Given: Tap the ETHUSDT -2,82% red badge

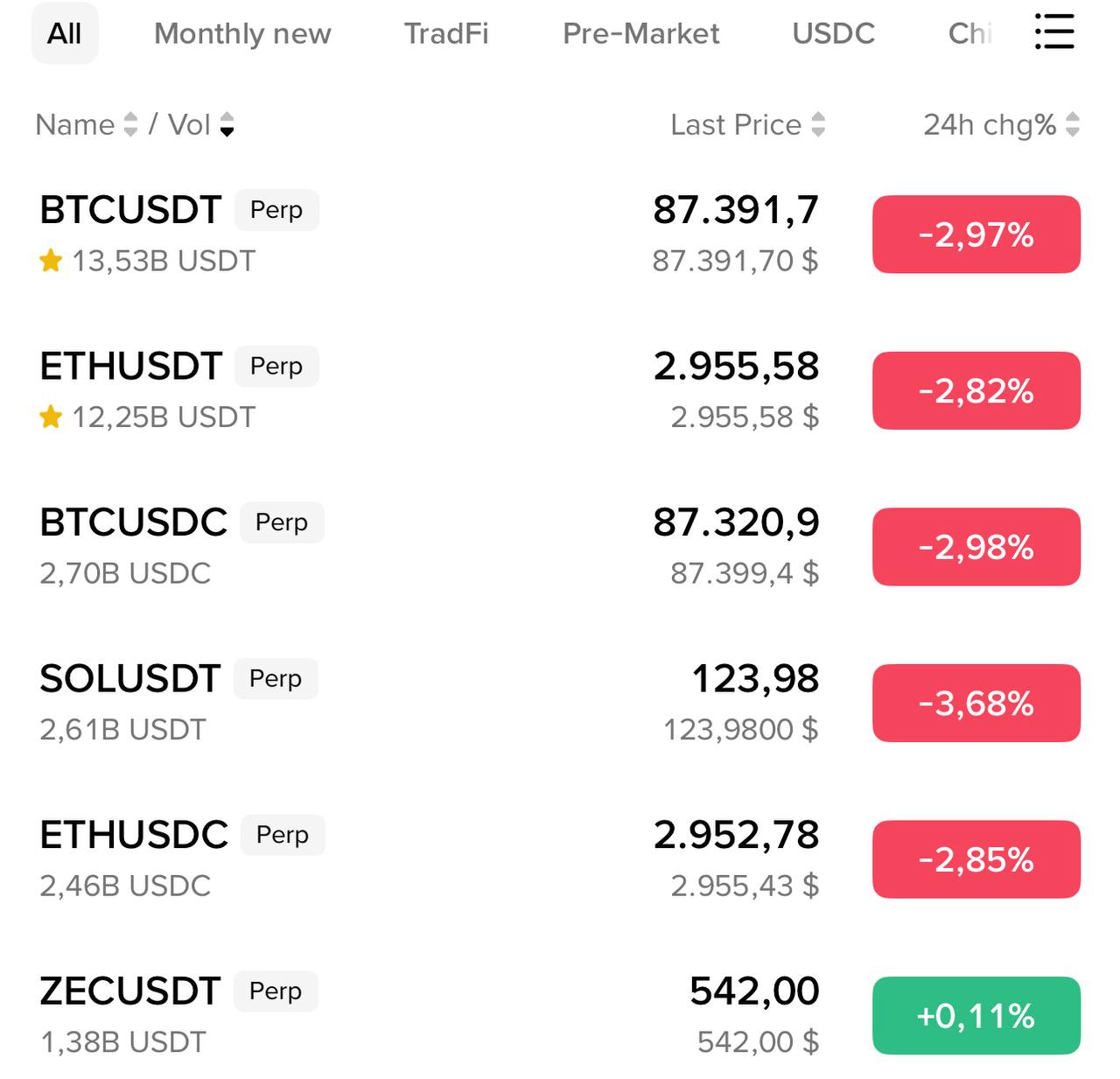Looking at the screenshot, I should [x=976, y=391].
